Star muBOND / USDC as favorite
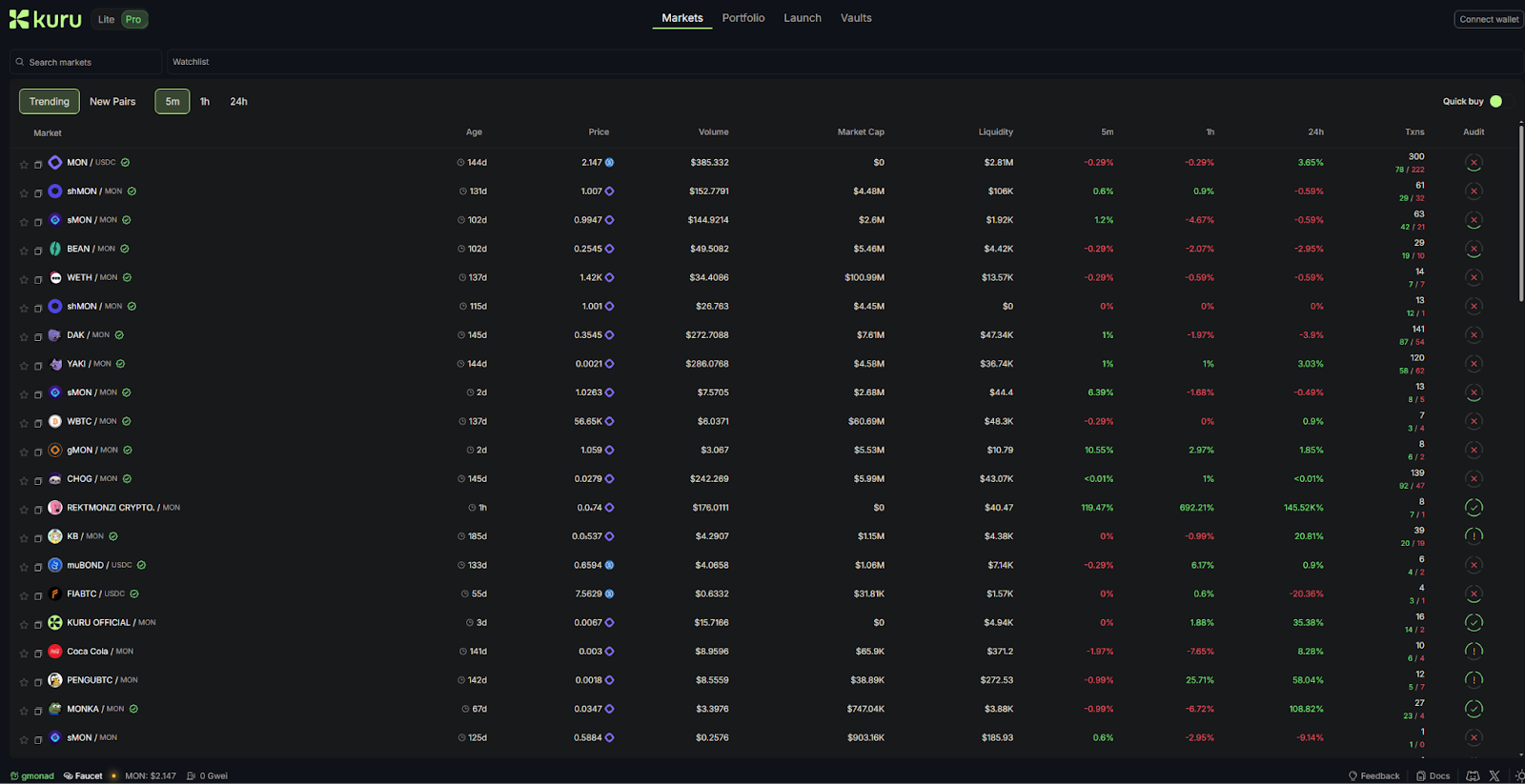The height and width of the screenshot is (784, 1525). point(24,567)
